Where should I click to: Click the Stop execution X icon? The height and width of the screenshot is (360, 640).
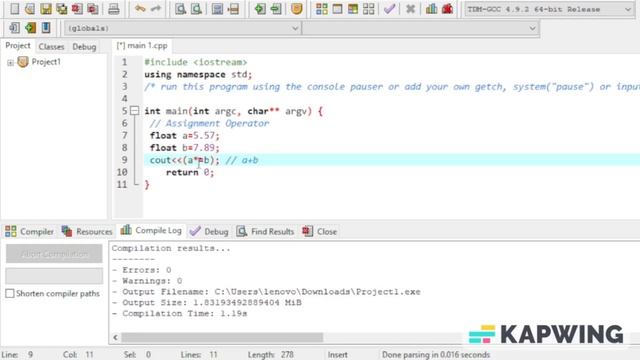(x=410, y=9)
